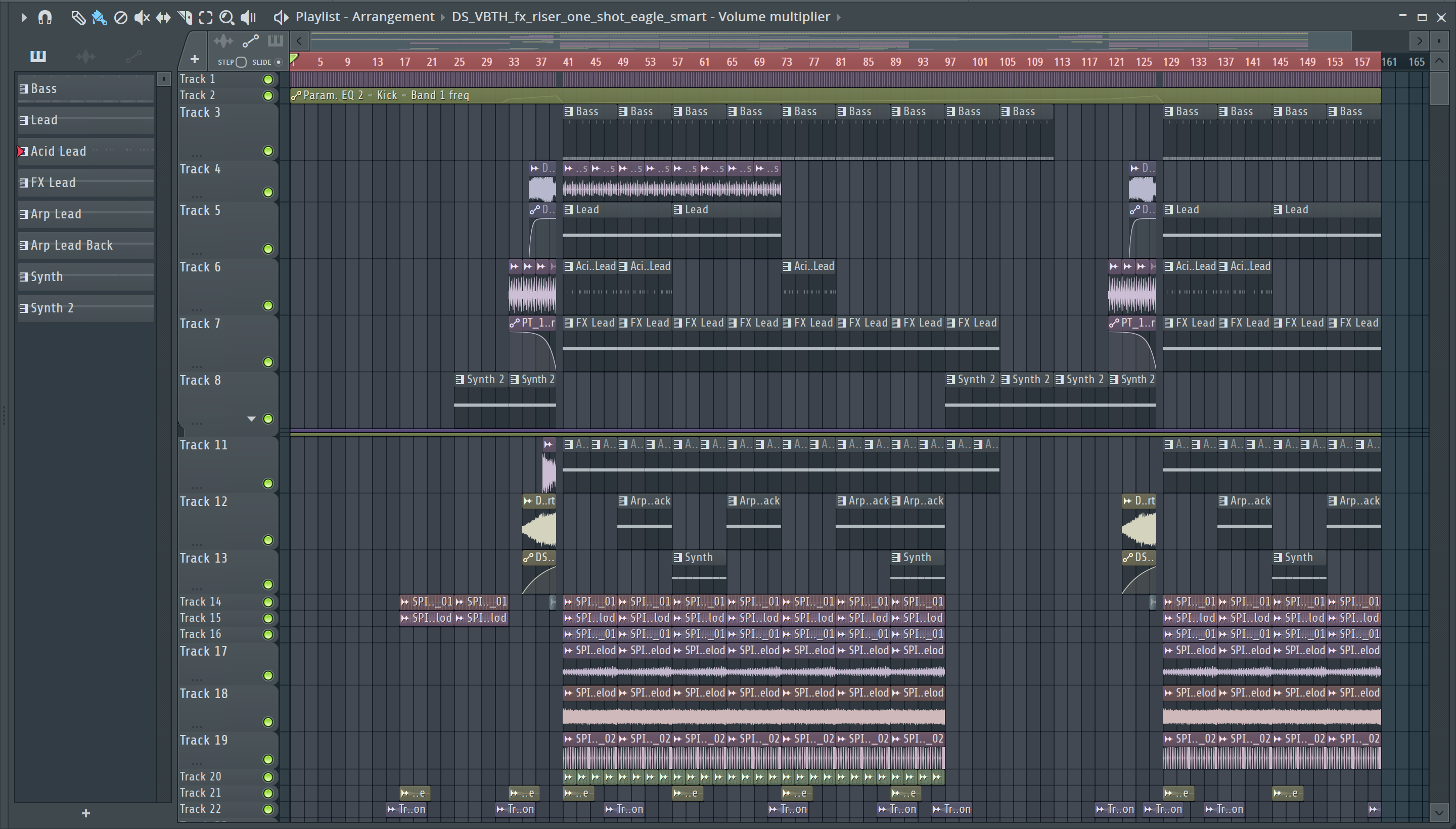Click Playlist - Arrangement title

click(x=365, y=17)
